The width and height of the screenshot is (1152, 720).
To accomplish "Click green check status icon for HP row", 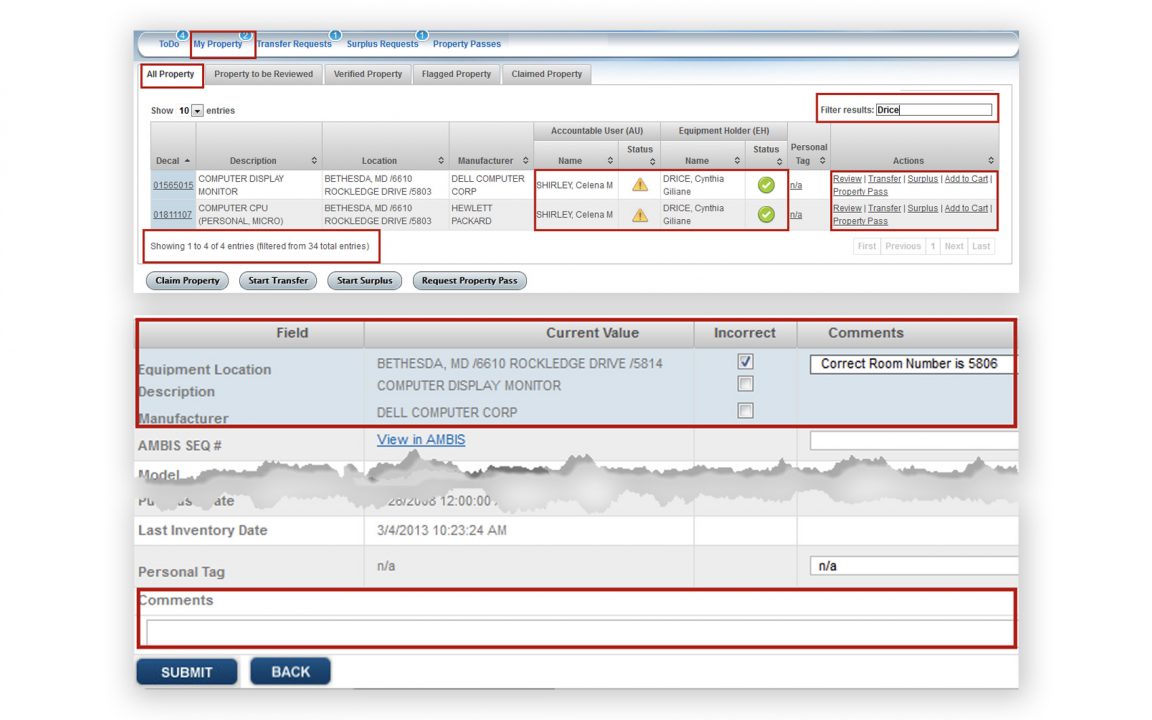I will 766,214.
